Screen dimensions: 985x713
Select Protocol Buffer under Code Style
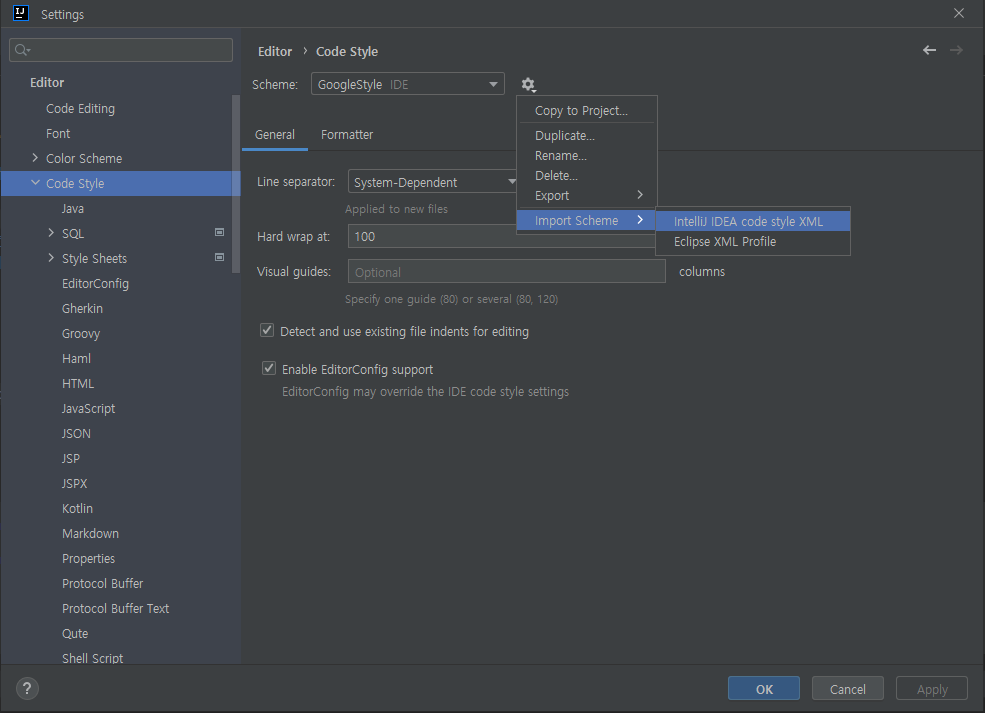tap(102, 584)
